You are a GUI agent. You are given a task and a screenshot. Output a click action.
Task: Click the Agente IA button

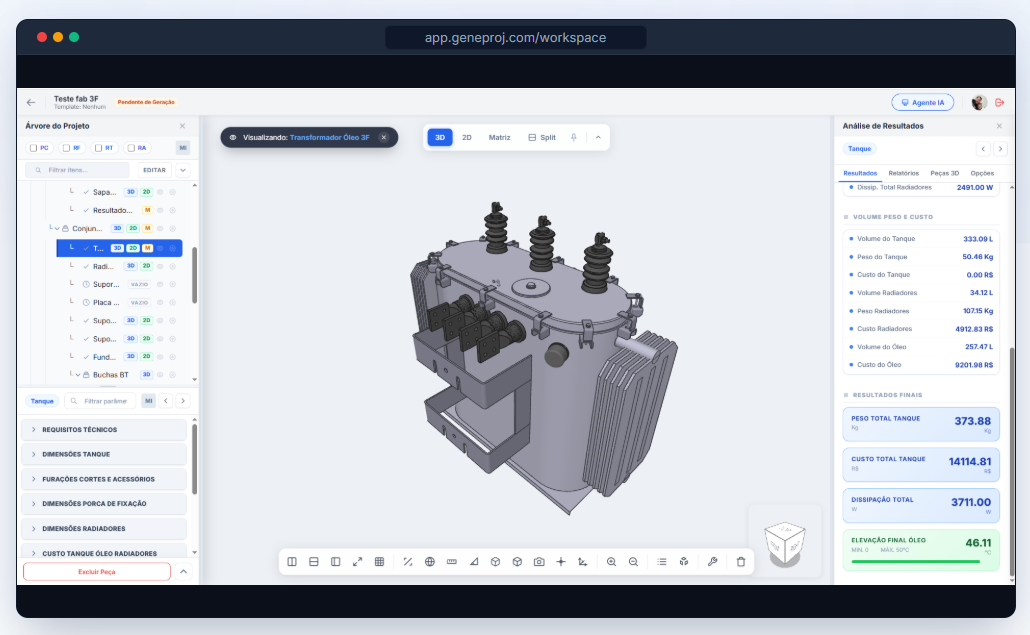click(922, 102)
